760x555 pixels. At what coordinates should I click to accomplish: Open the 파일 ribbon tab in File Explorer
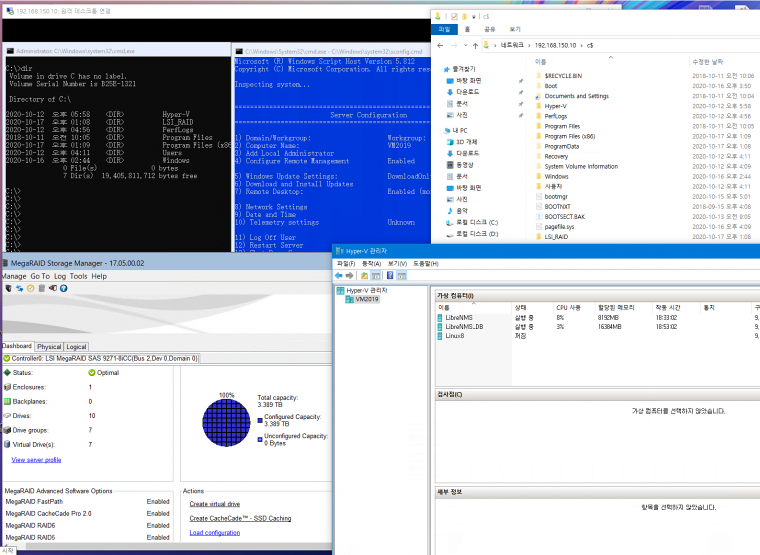[x=444, y=30]
